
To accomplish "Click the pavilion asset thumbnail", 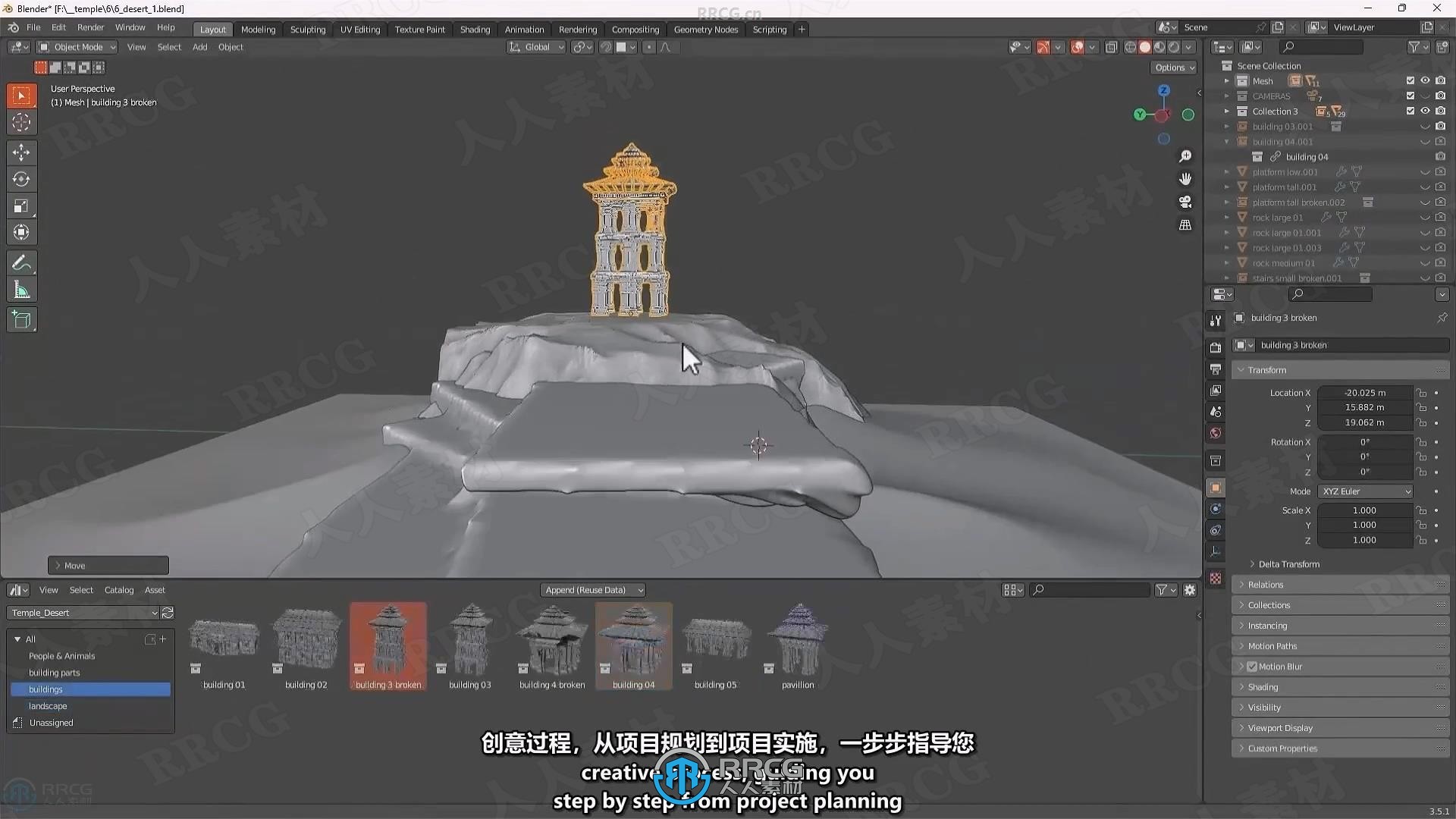I will [x=797, y=644].
